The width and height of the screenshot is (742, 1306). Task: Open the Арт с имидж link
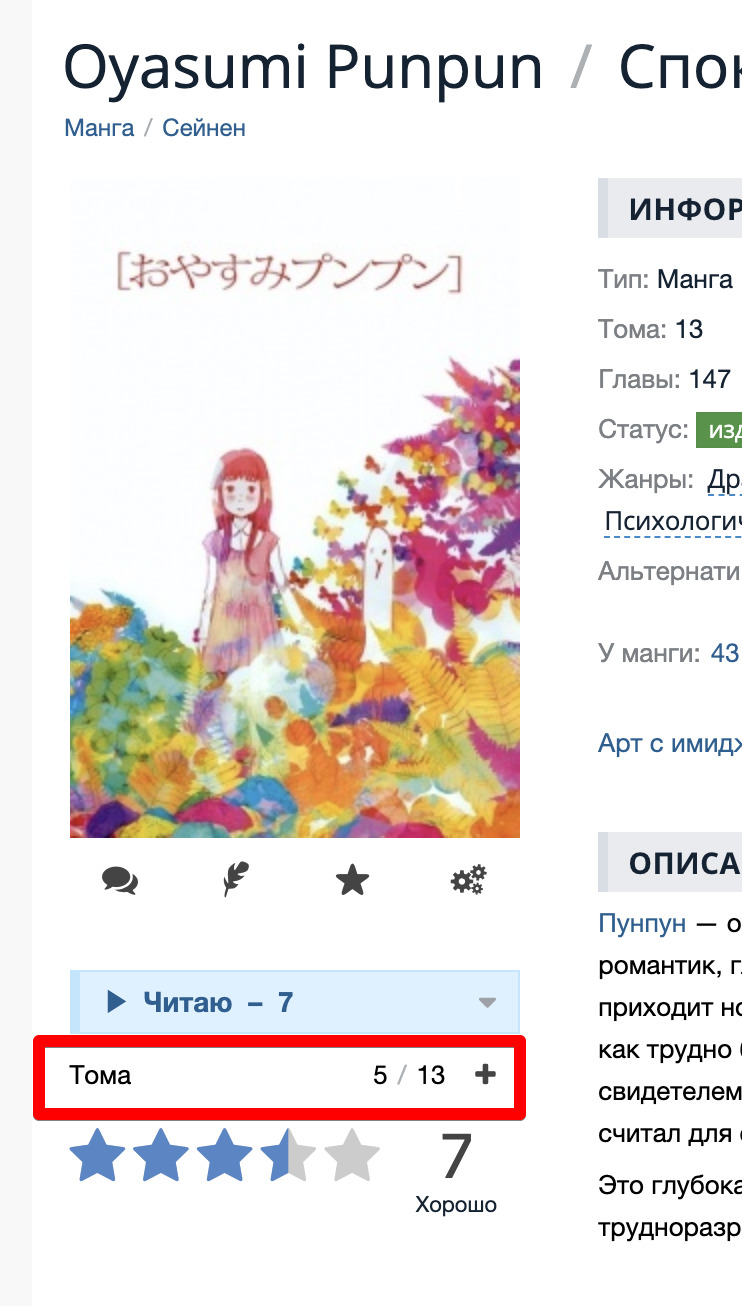pyautogui.click(x=670, y=744)
